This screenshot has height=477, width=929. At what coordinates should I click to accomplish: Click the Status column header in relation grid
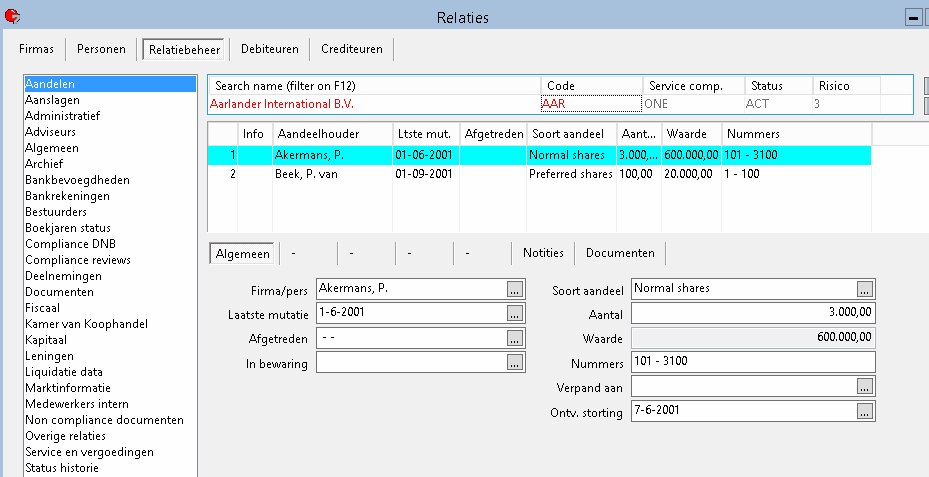(x=779, y=86)
